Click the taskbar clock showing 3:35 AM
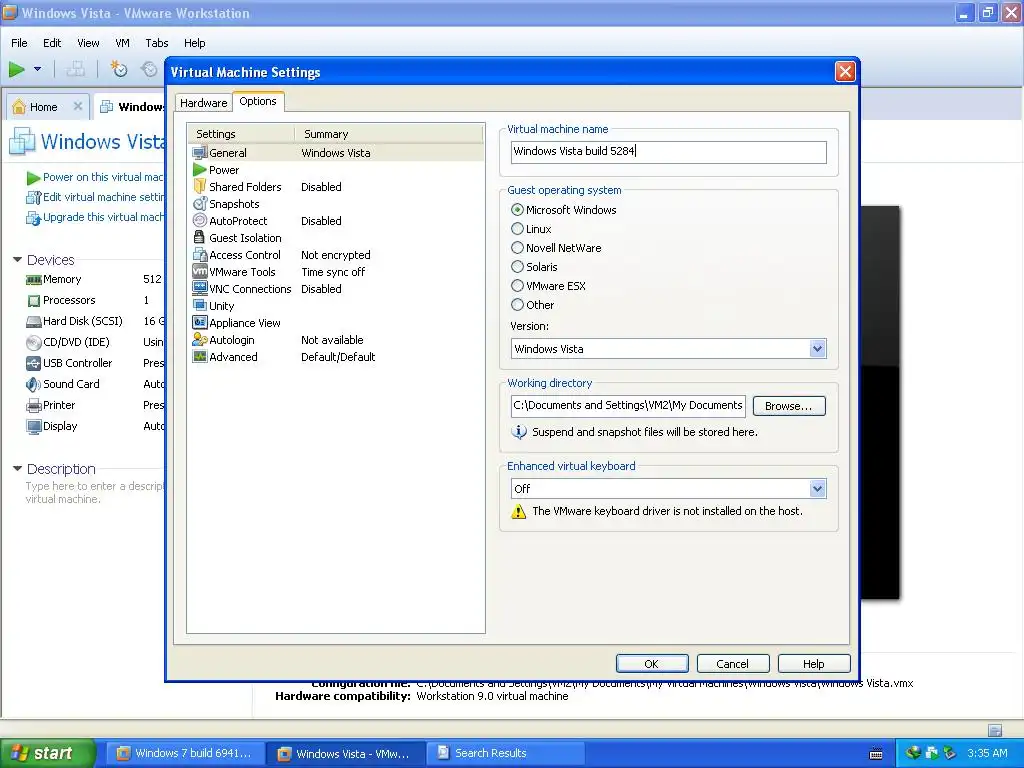This screenshot has height=768, width=1024. (x=987, y=753)
